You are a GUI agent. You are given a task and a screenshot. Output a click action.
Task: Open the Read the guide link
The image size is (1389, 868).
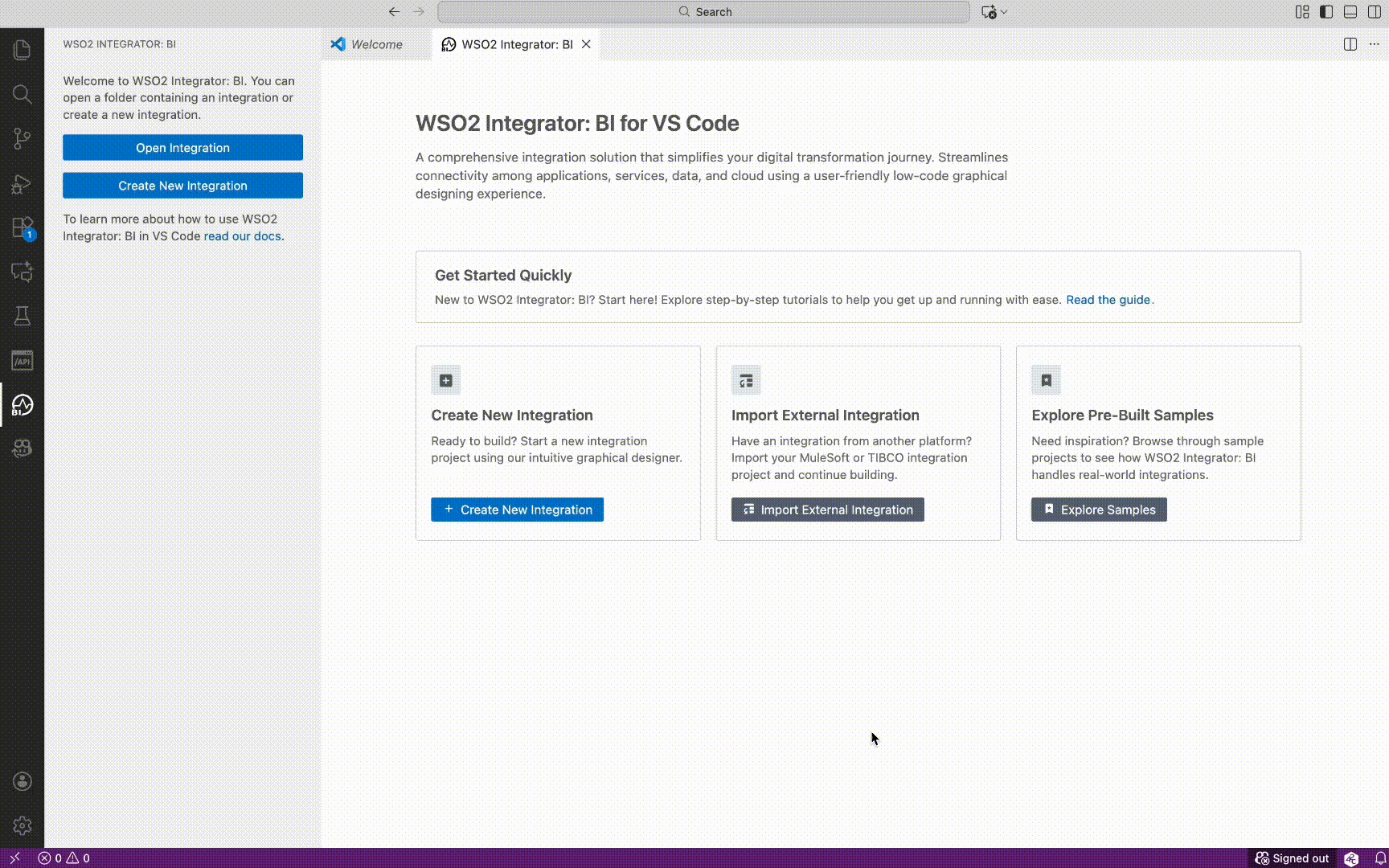tap(1108, 299)
